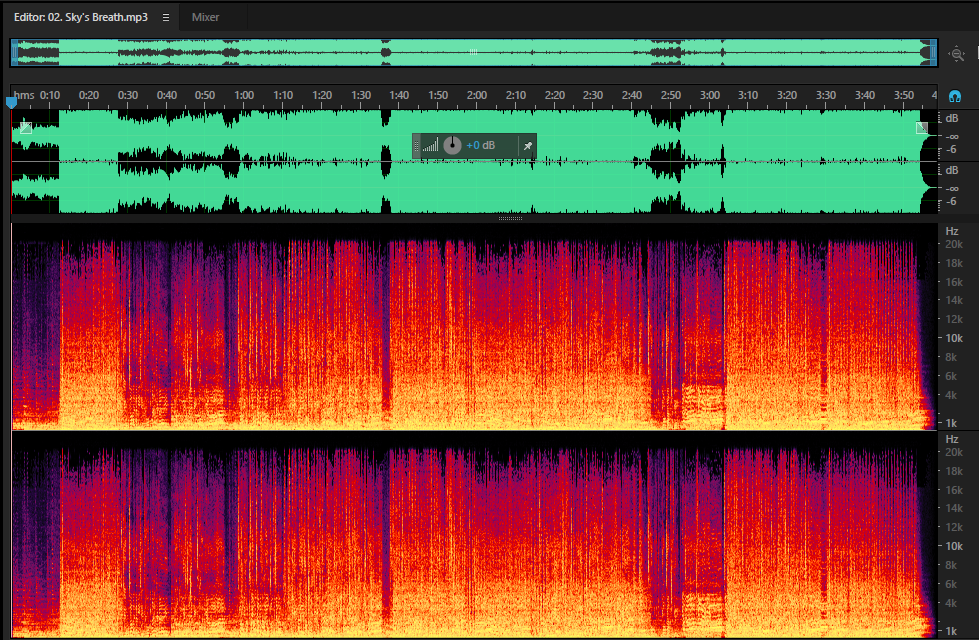Click the HUD drag grip
This screenshot has height=640, width=979.
coord(416,146)
